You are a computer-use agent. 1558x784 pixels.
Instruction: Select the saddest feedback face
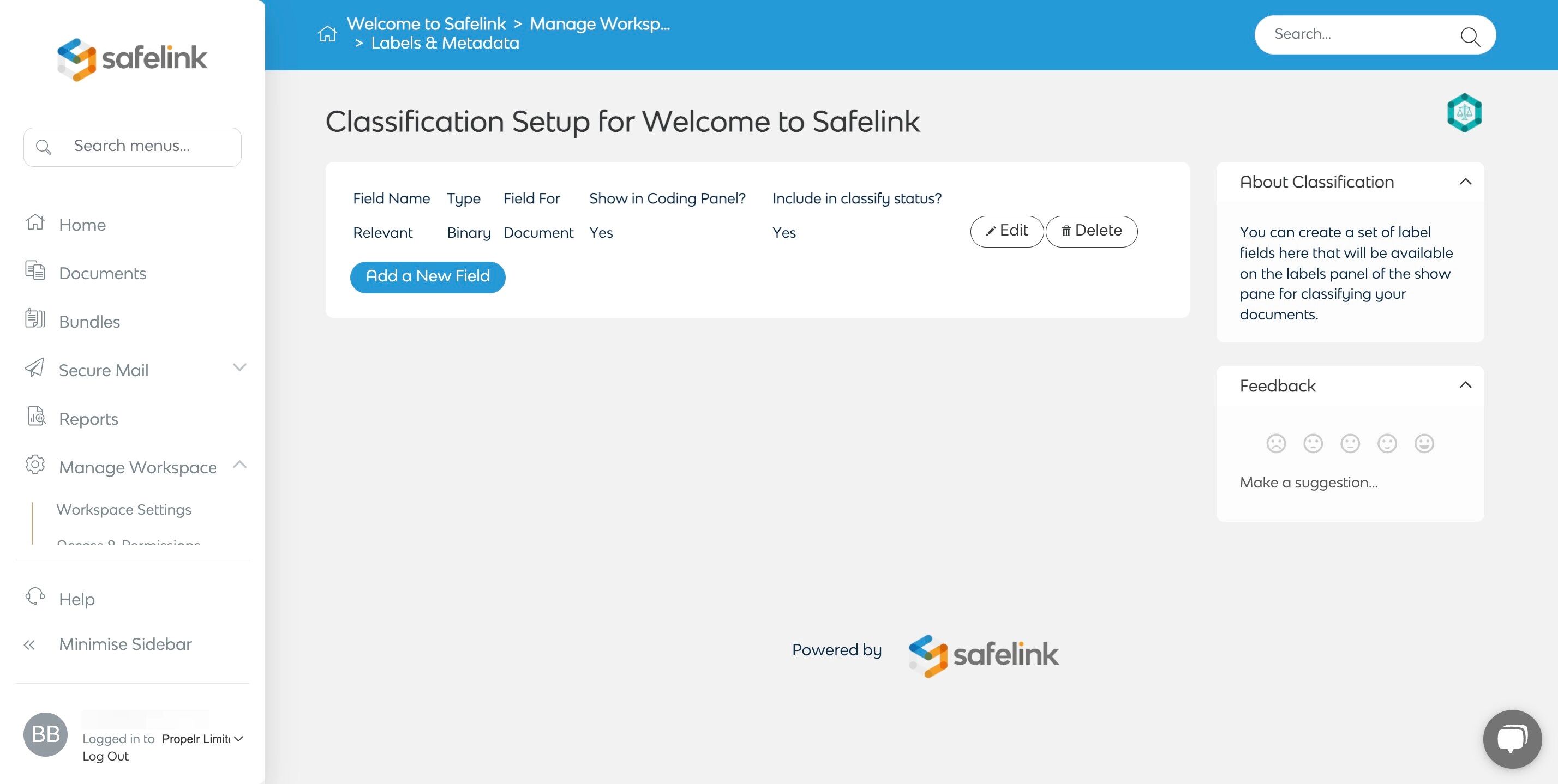click(1275, 444)
